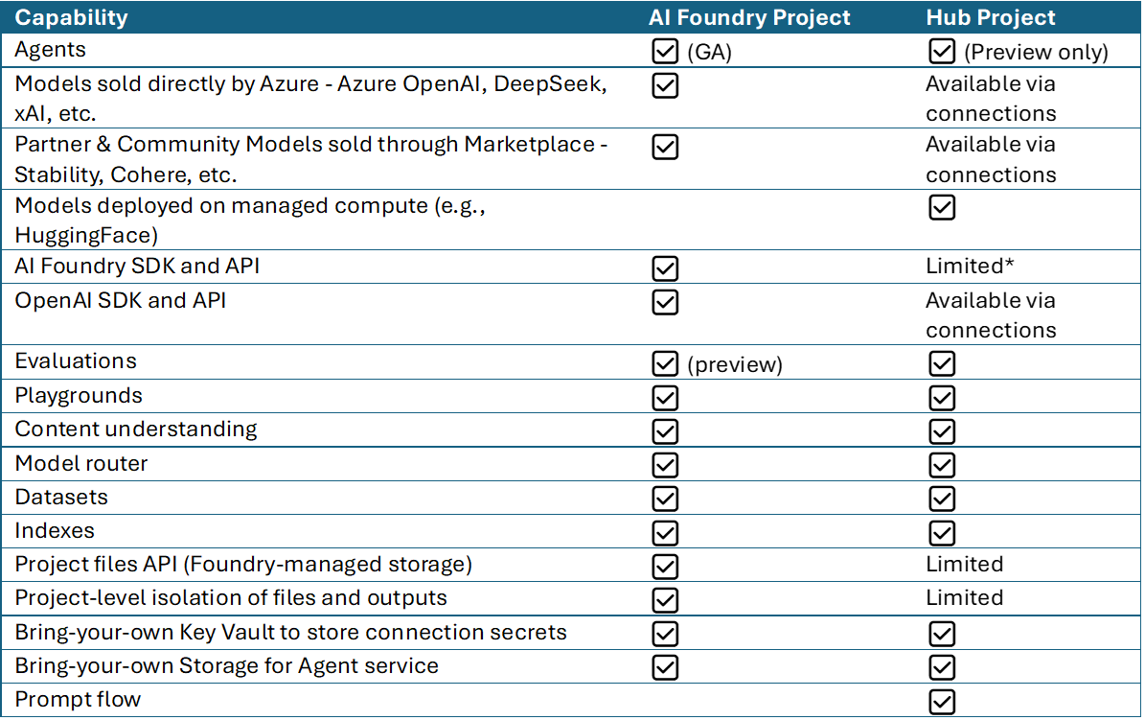This screenshot has height=720, width=1144.
Task: Click the Capability column header
Action: point(71,18)
